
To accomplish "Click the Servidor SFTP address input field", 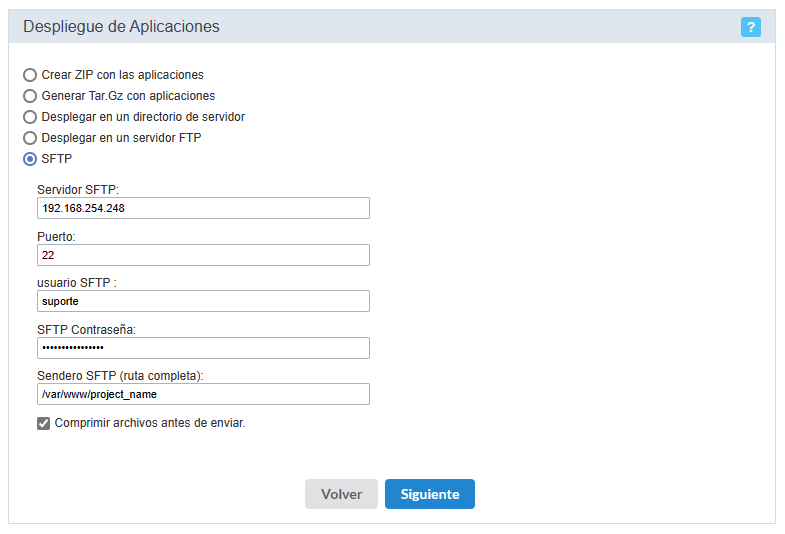I will [x=203, y=208].
